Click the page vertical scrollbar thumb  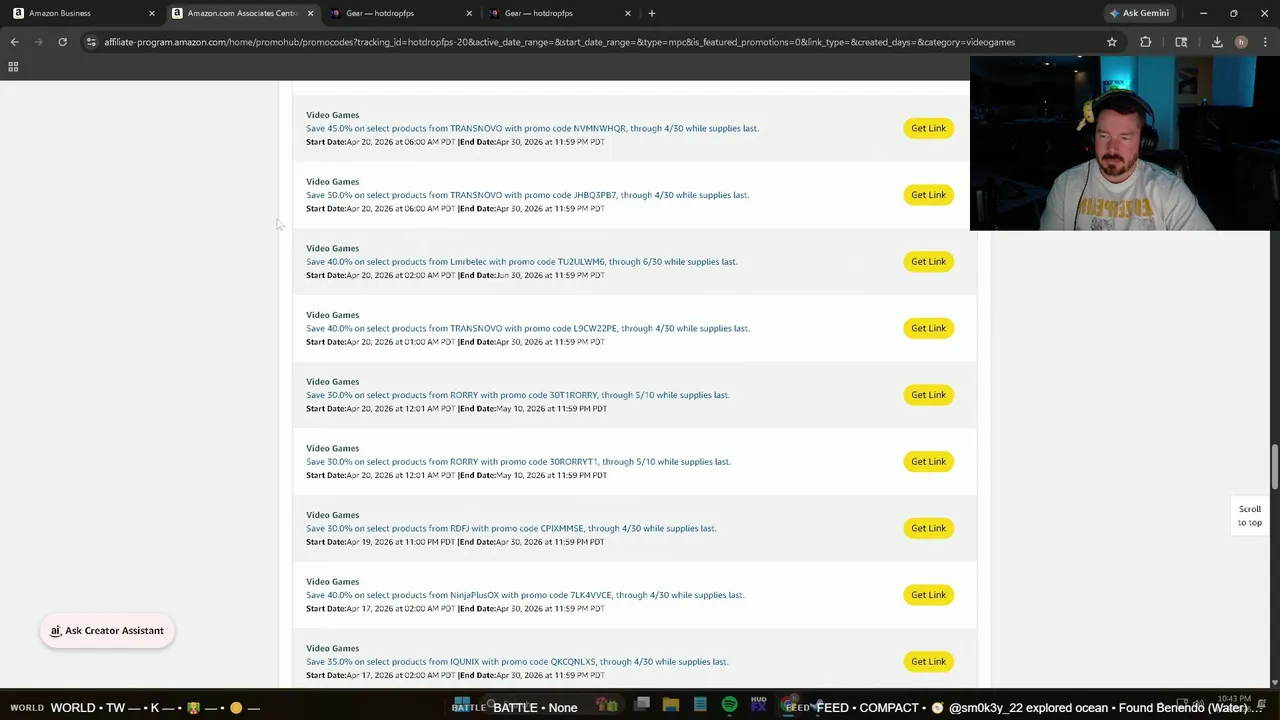[x=1275, y=468]
